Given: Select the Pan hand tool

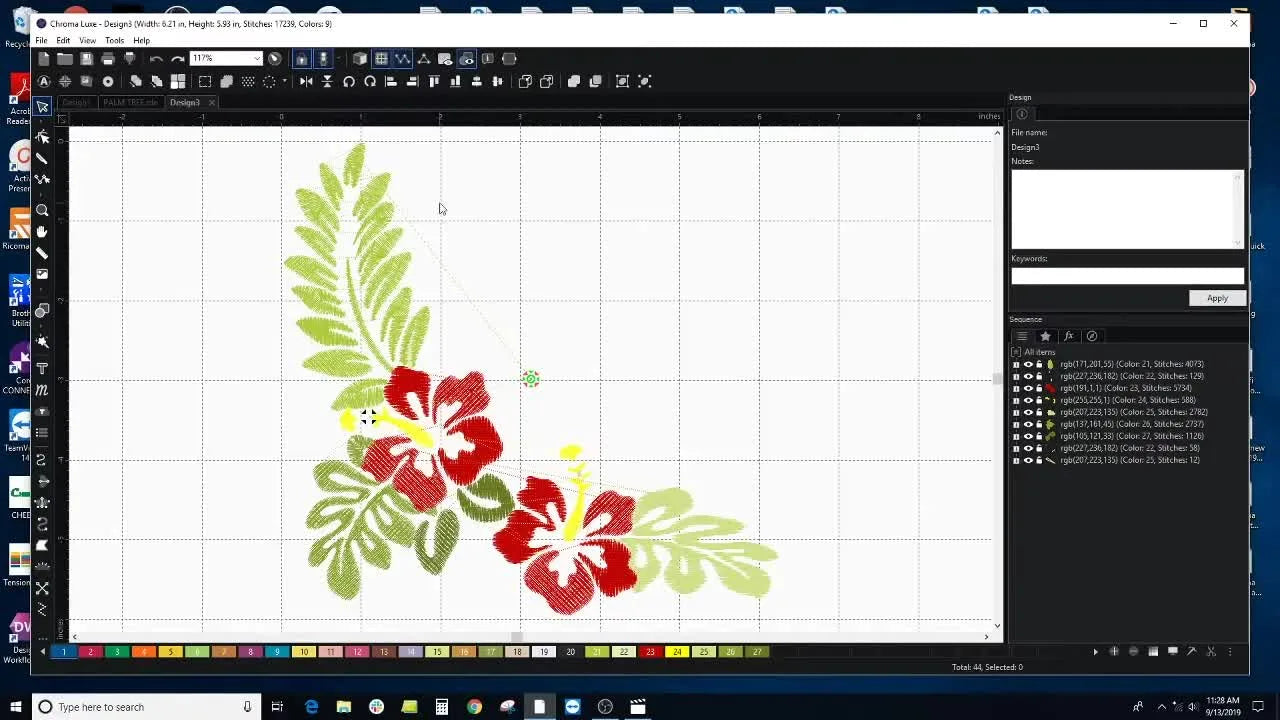Looking at the screenshot, I should click(x=44, y=232).
